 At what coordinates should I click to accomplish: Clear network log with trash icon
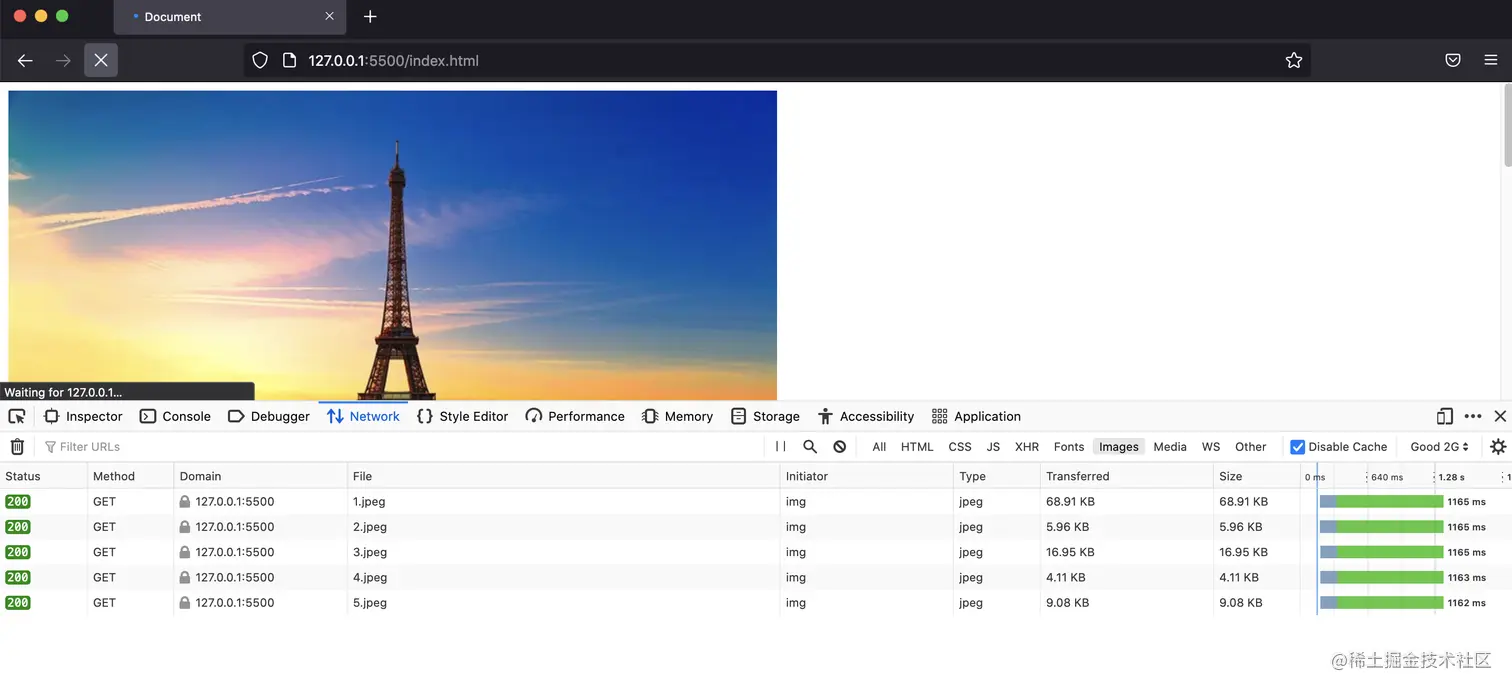tap(17, 446)
